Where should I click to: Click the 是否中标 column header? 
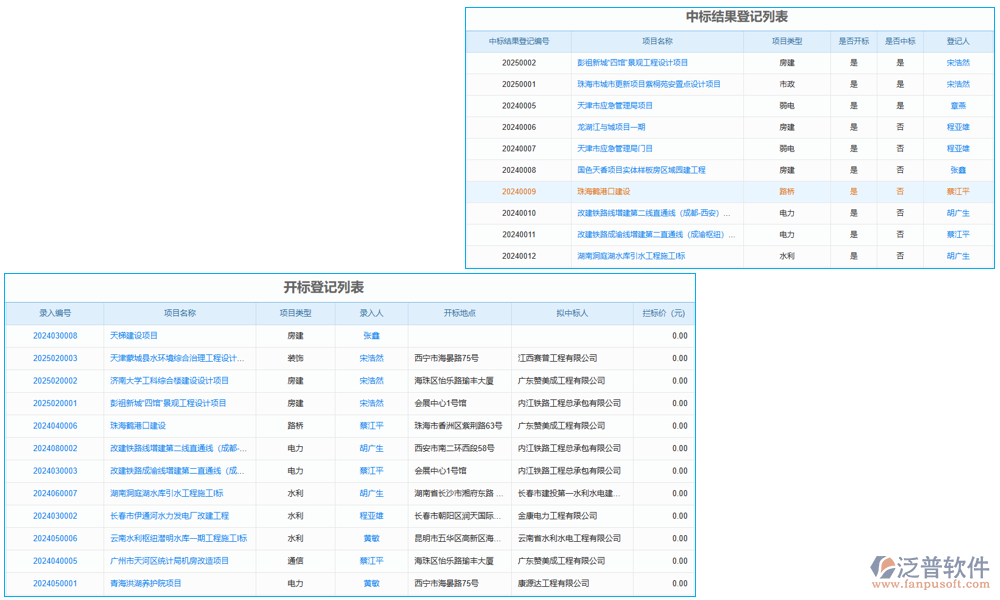click(900, 42)
